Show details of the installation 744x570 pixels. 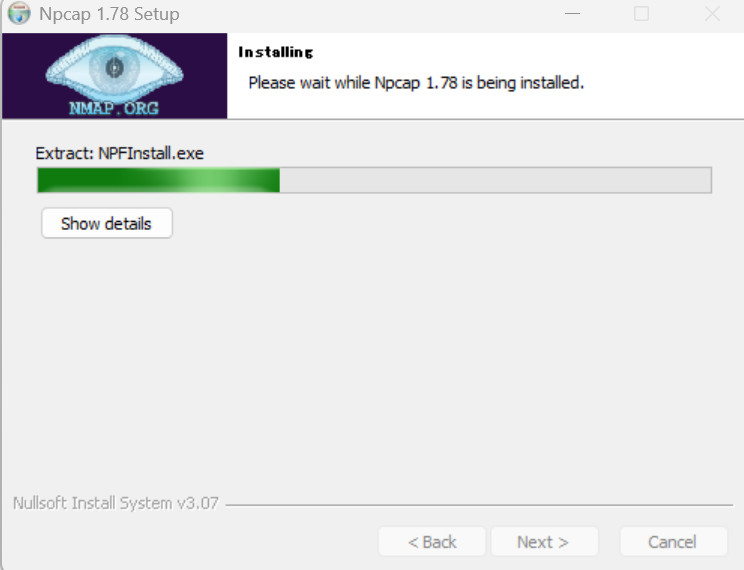coord(107,223)
